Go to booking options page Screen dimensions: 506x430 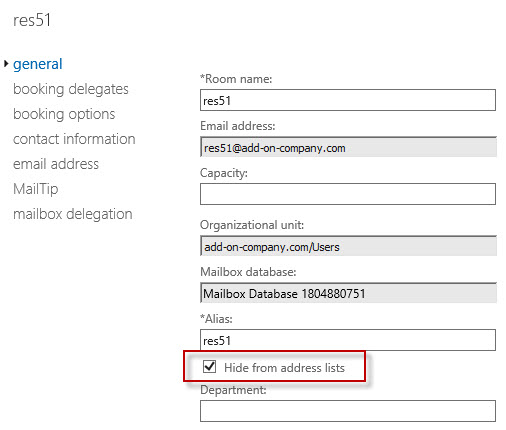[x=64, y=114]
